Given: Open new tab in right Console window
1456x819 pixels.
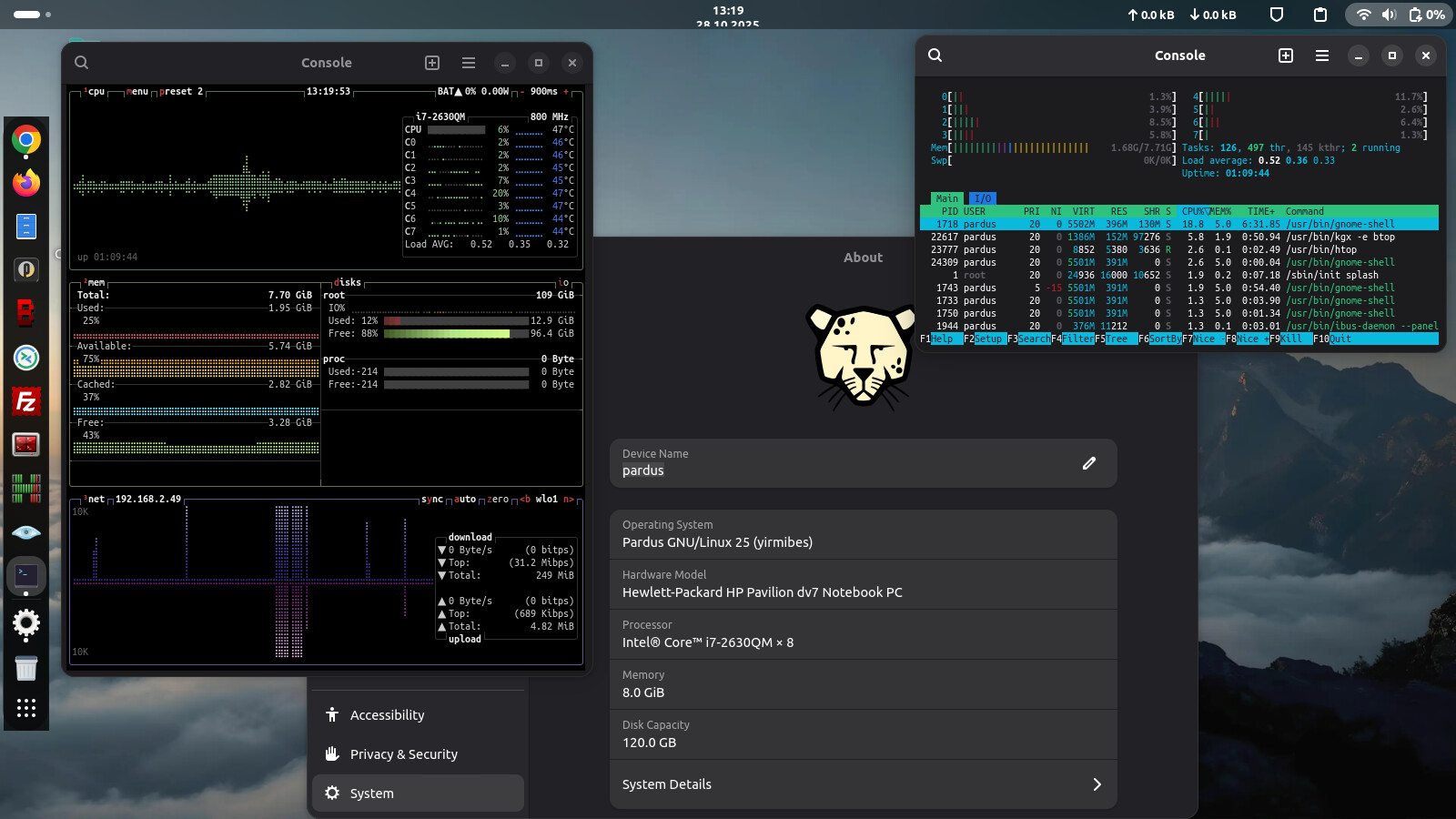Looking at the screenshot, I should [x=1286, y=56].
